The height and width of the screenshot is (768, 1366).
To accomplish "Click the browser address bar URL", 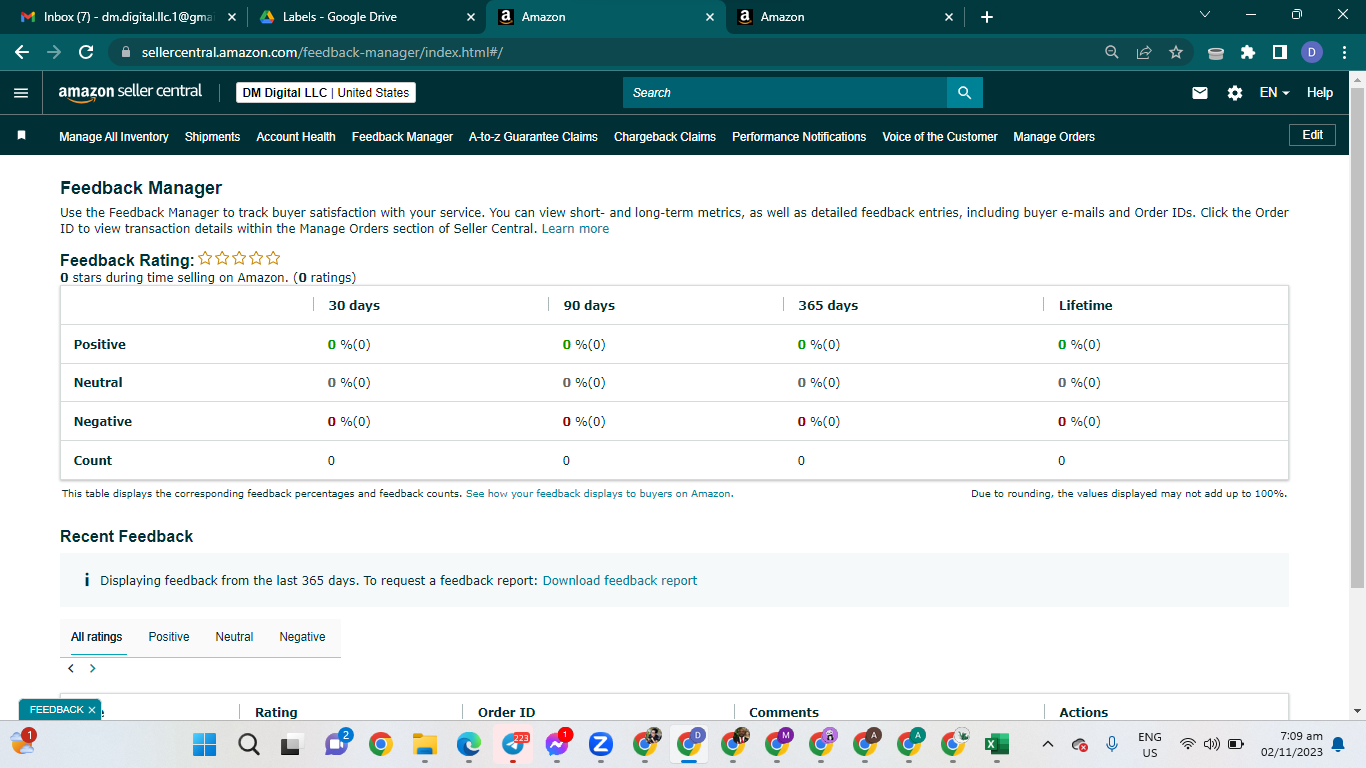I will pyautogui.click(x=321, y=52).
